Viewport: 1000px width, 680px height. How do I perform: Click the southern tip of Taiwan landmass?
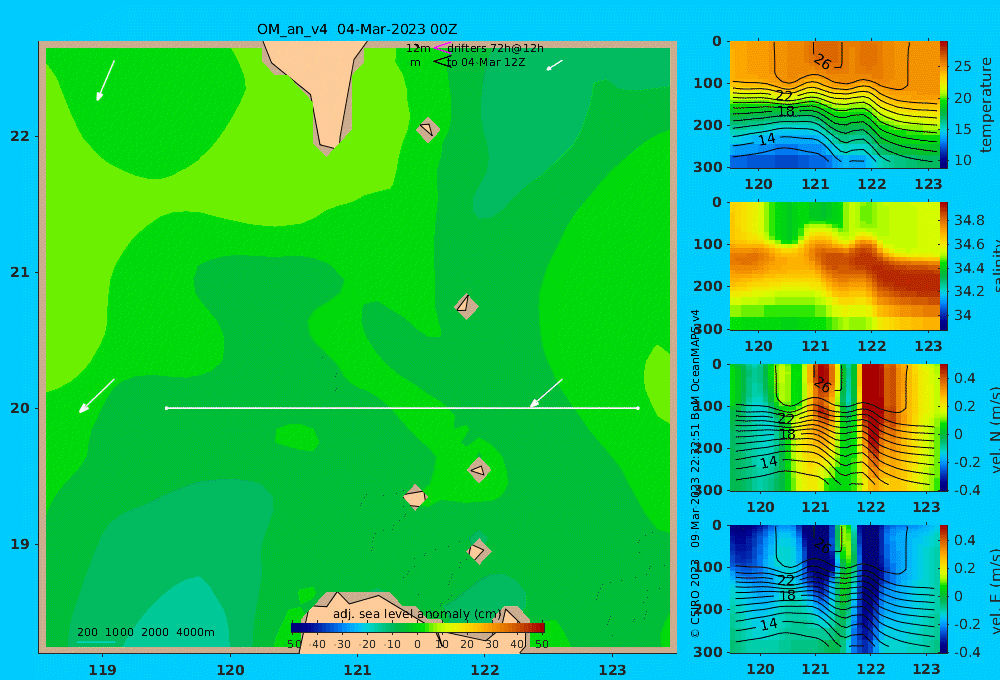coord(327,149)
